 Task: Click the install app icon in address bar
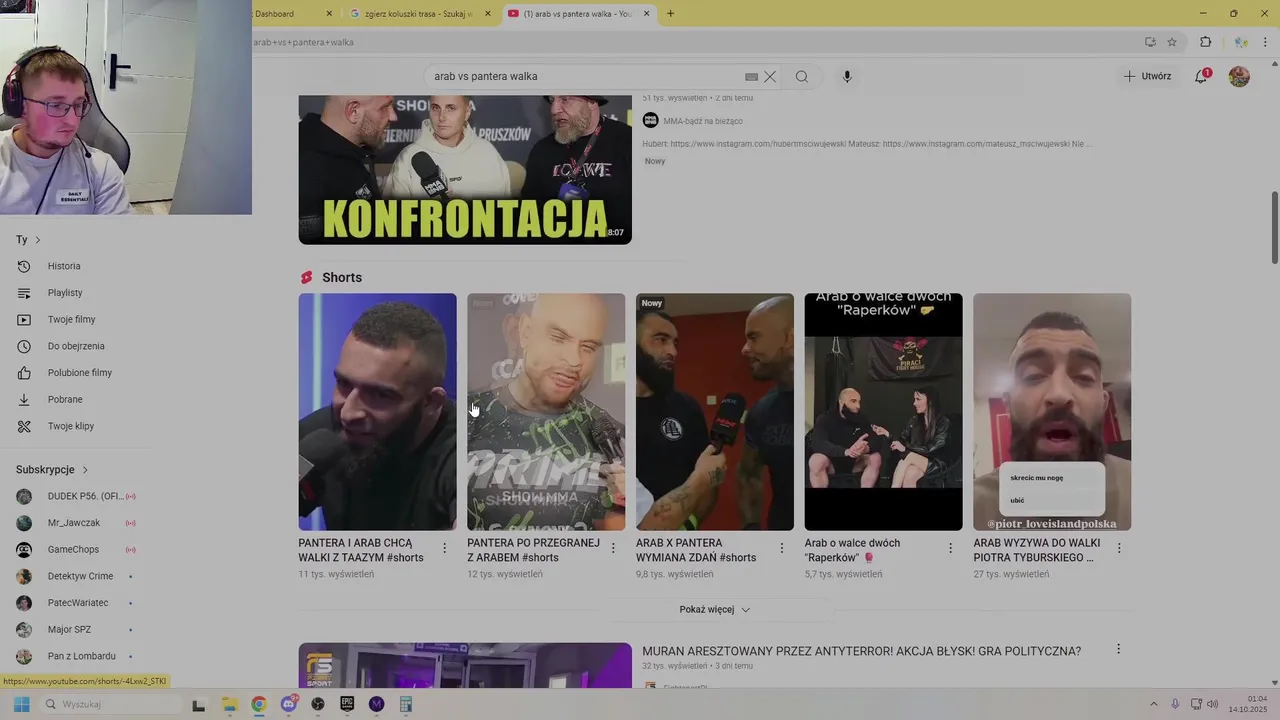[x=1150, y=42]
